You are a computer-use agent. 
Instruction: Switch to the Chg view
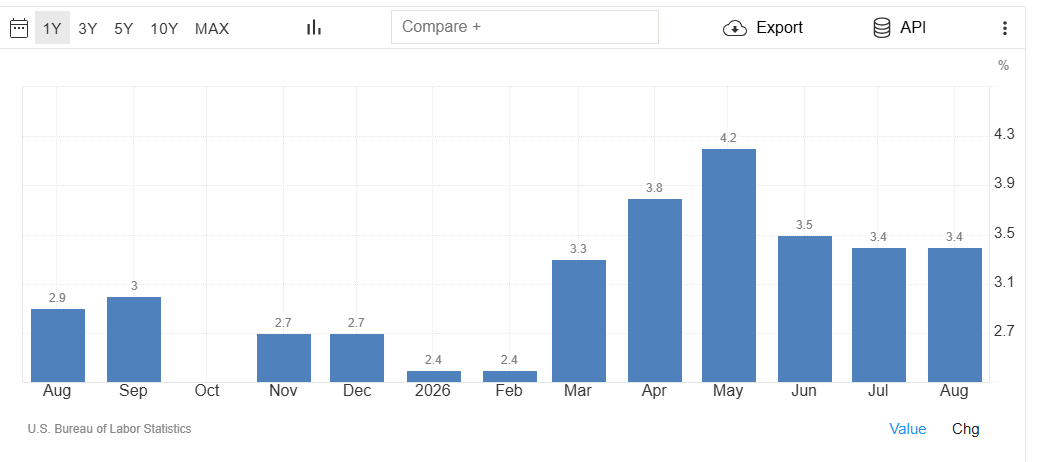click(966, 429)
